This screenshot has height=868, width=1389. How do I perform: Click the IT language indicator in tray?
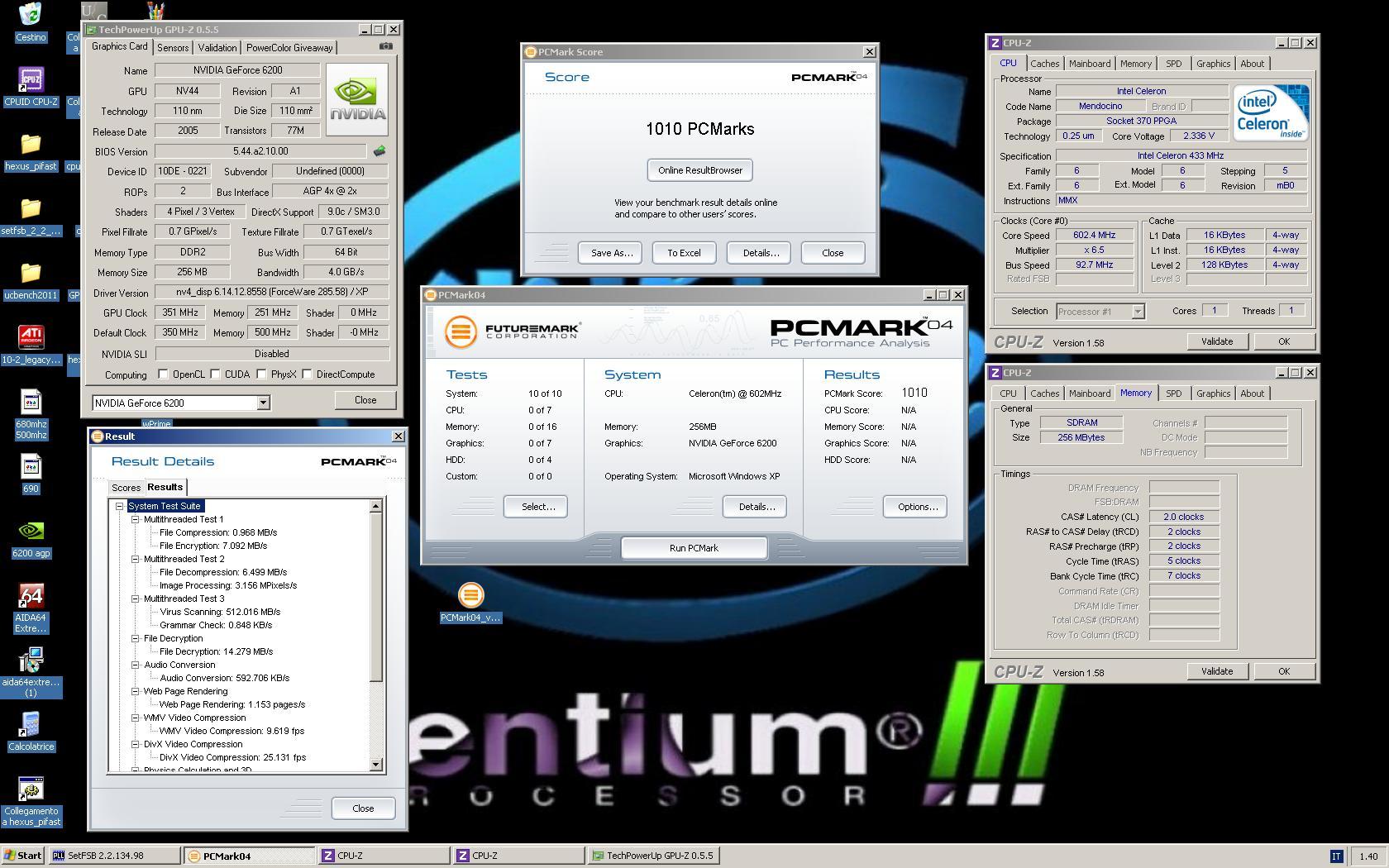[x=1336, y=856]
